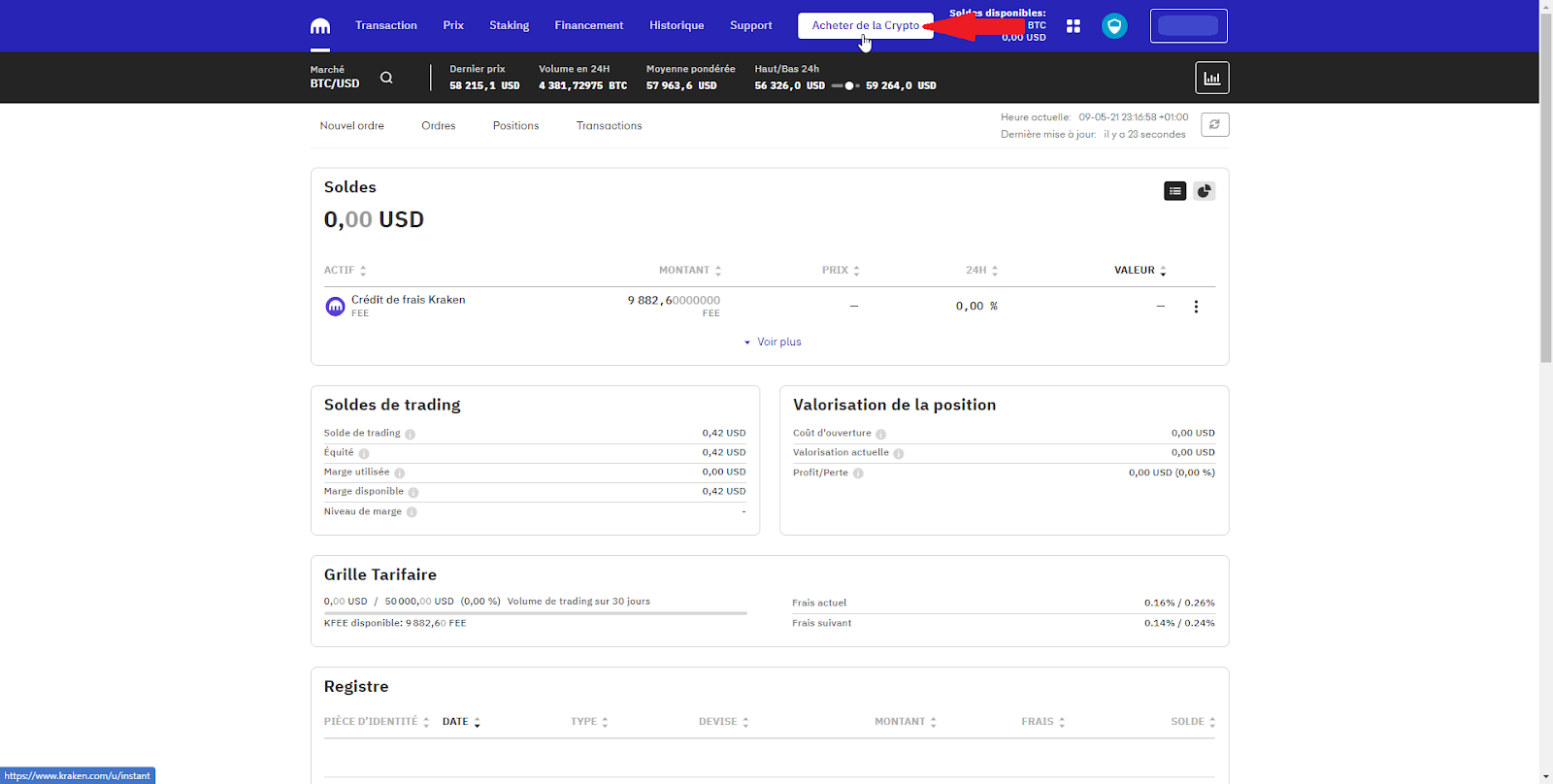The image size is (1553, 784).
Task: Sort ledger by DEVISE column
Action: [723, 722]
